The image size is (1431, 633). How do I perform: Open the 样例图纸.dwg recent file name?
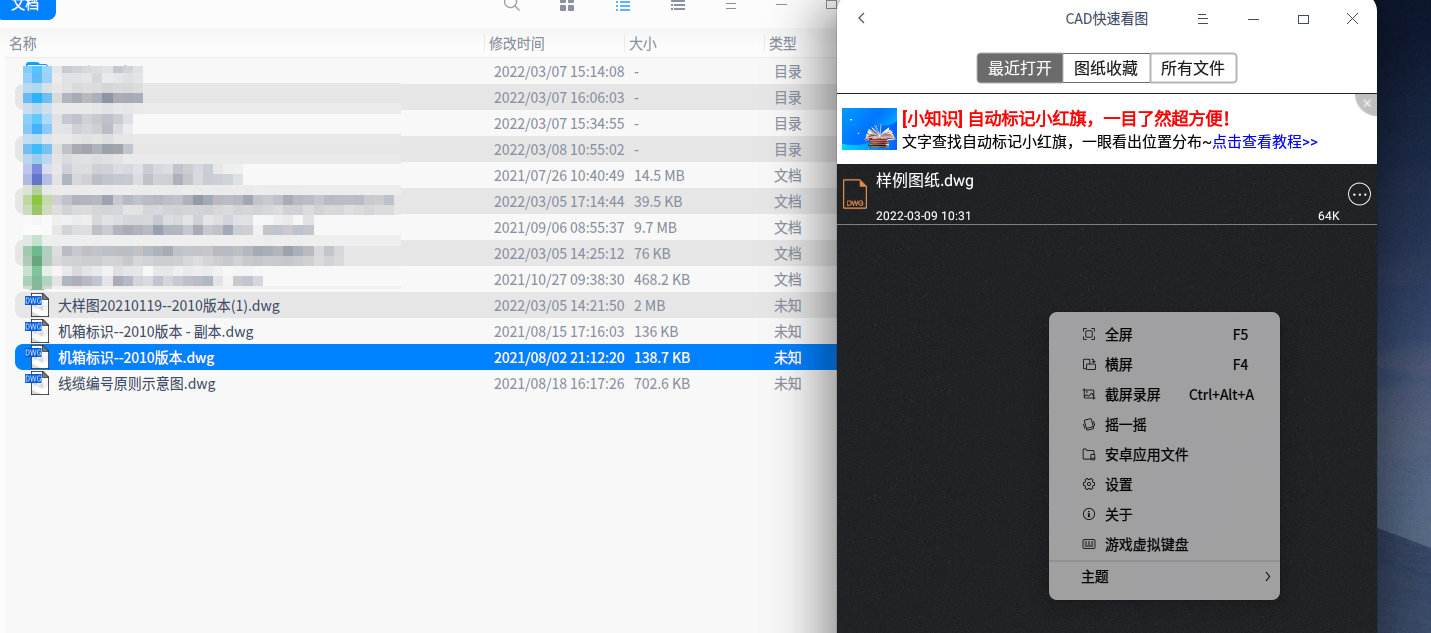click(925, 181)
